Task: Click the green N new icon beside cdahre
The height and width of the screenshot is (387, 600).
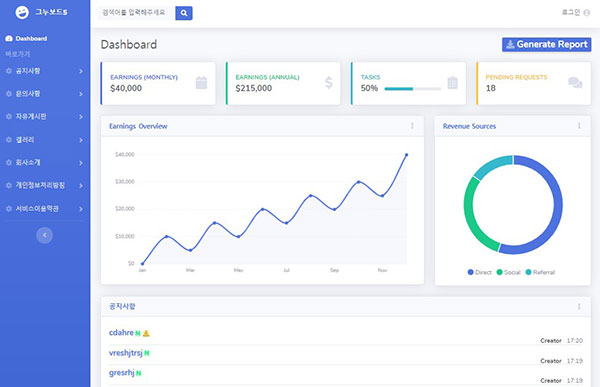Action: (138, 333)
